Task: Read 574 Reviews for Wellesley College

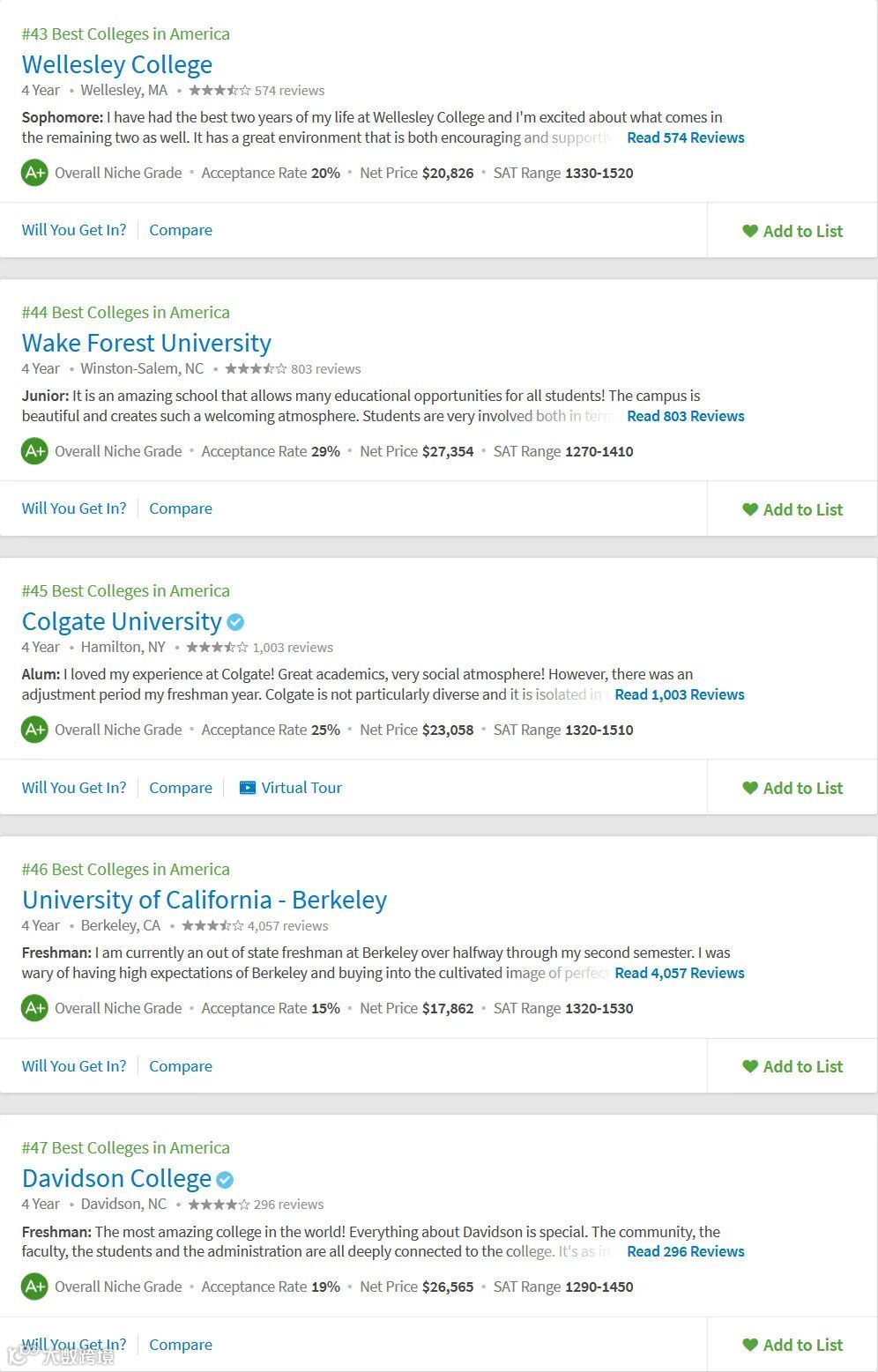Action: [x=685, y=137]
